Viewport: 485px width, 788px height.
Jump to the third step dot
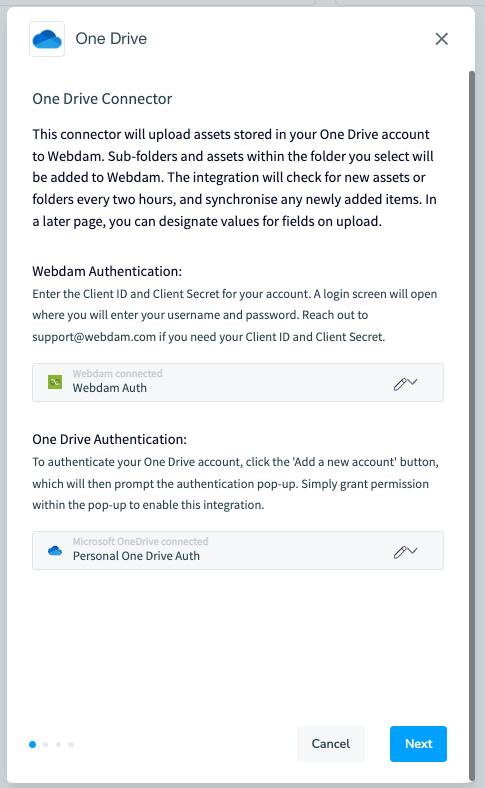58,744
